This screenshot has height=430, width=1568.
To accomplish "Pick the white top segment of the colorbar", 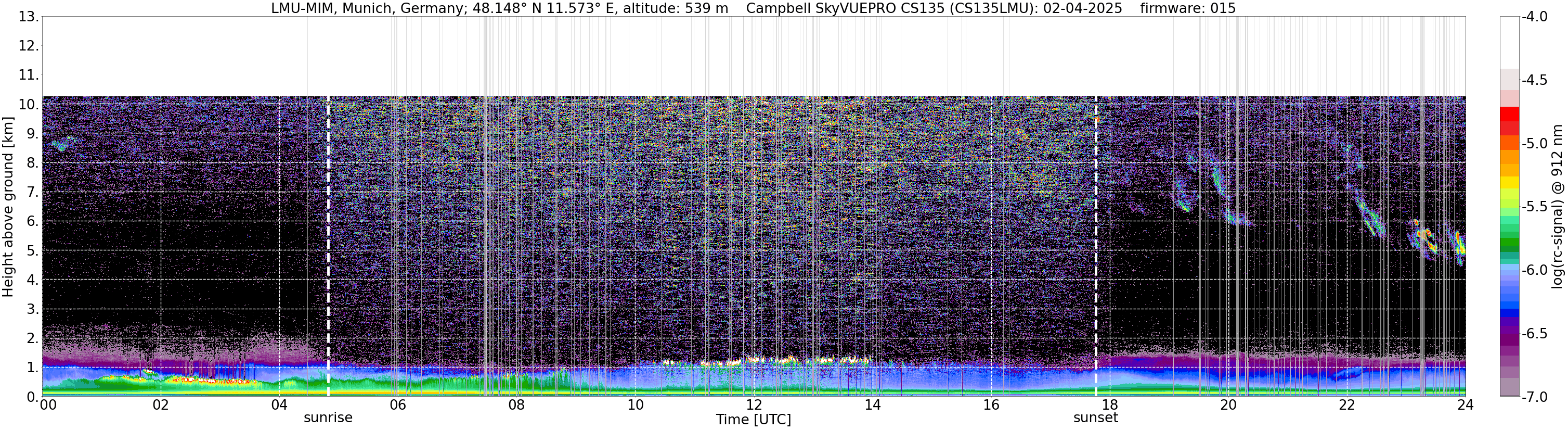I will pos(1509,42).
